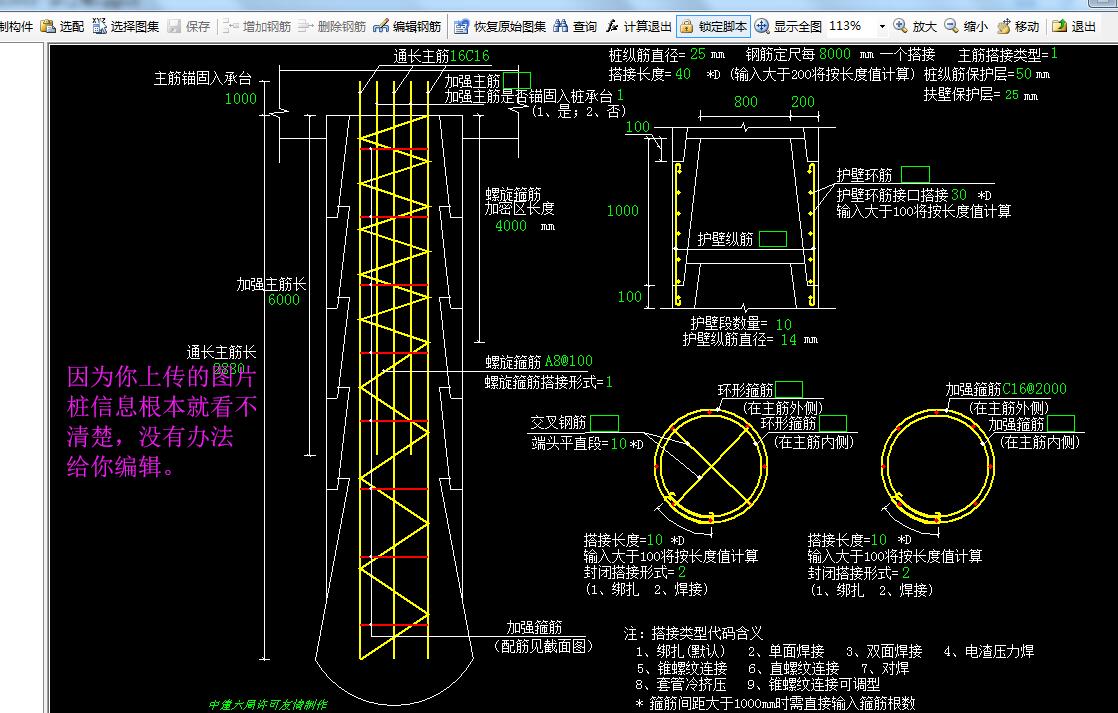Edit 搭接长度 10 under 加强箍筋 circle
Viewport: 1118px width, 713px height.
[x=879, y=540]
